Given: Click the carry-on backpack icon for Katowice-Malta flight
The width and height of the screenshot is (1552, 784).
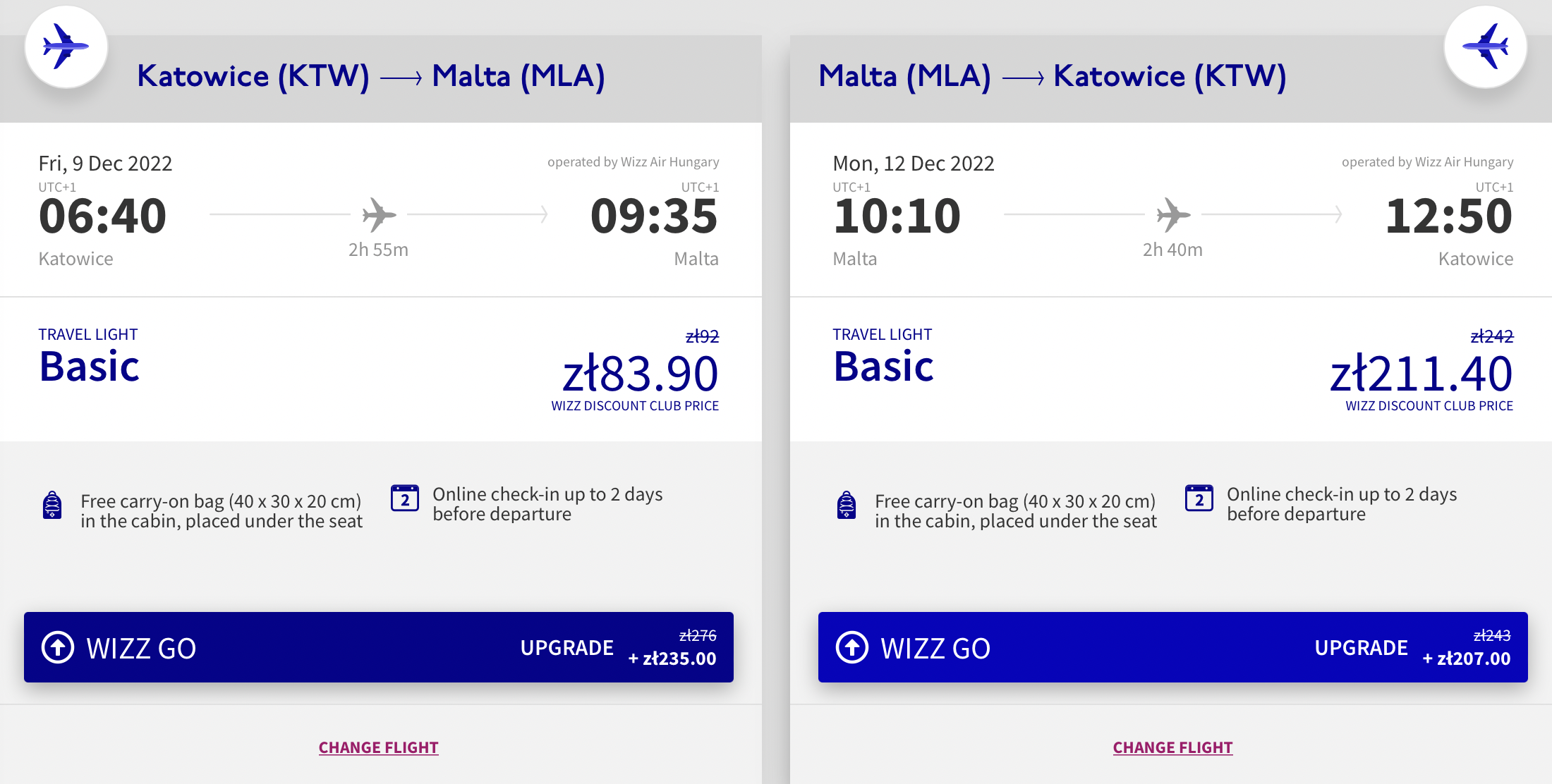Looking at the screenshot, I should (x=52, y=505).
